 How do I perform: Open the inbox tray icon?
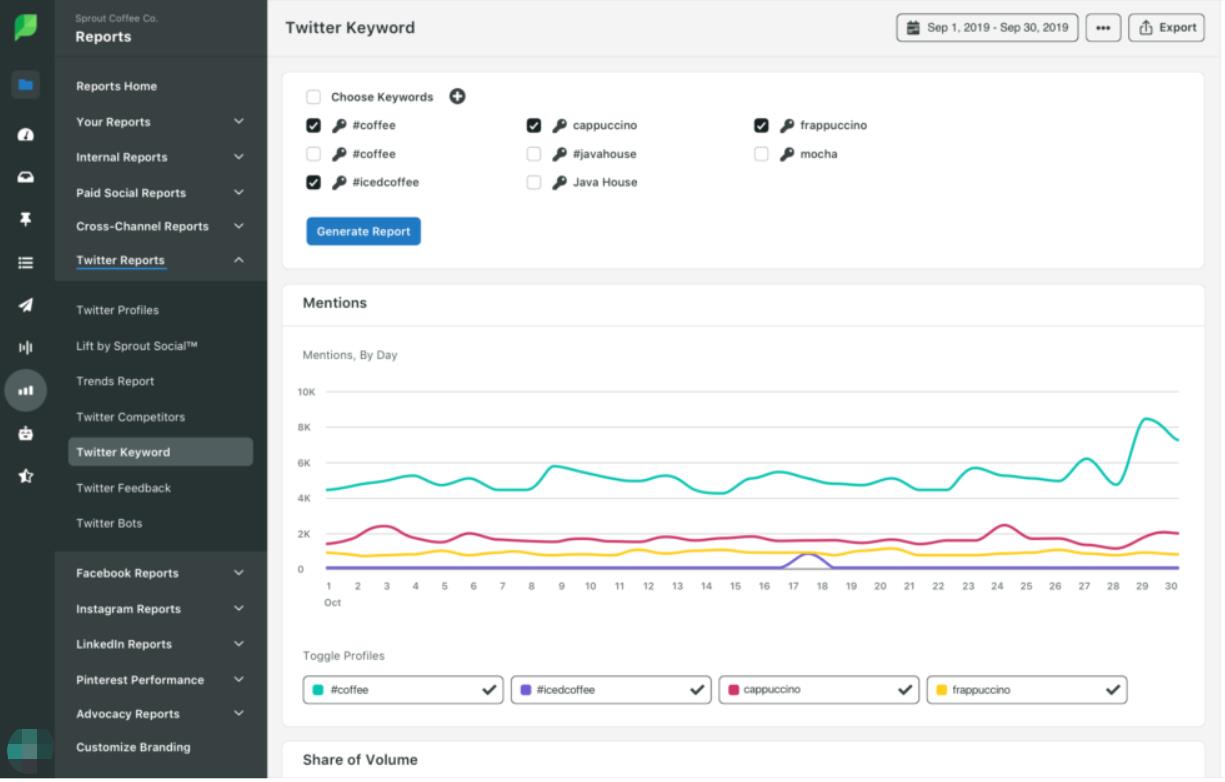click(x=26, y=177)
